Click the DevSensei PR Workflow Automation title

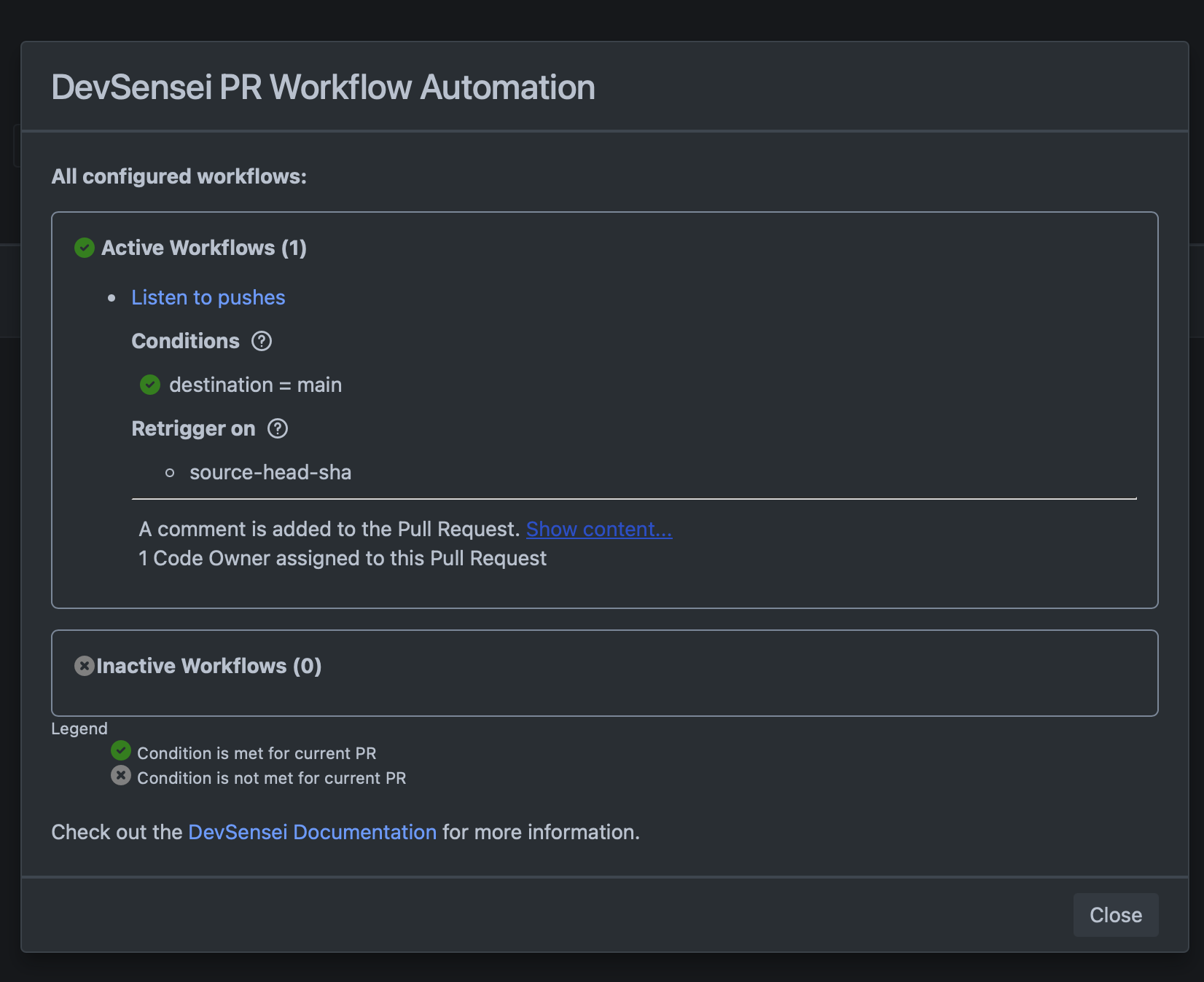click(323, 87)
